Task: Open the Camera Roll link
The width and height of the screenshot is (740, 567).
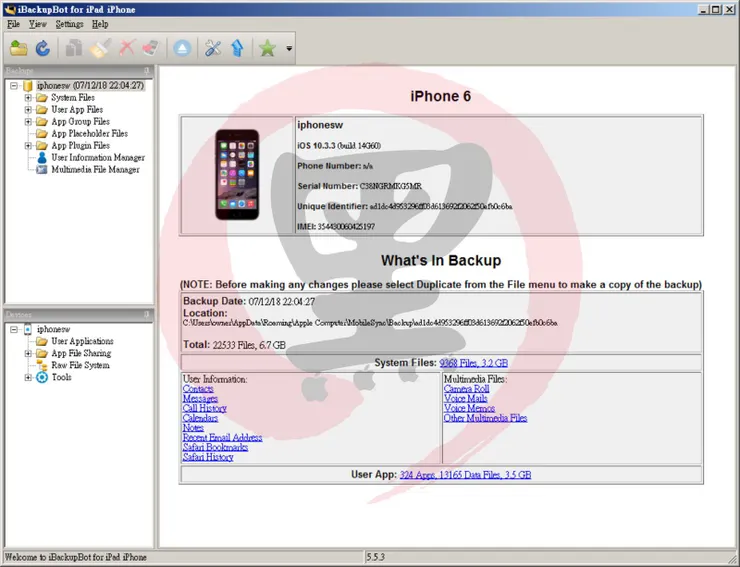Action: pyautogui.click(x=466, y=389)
